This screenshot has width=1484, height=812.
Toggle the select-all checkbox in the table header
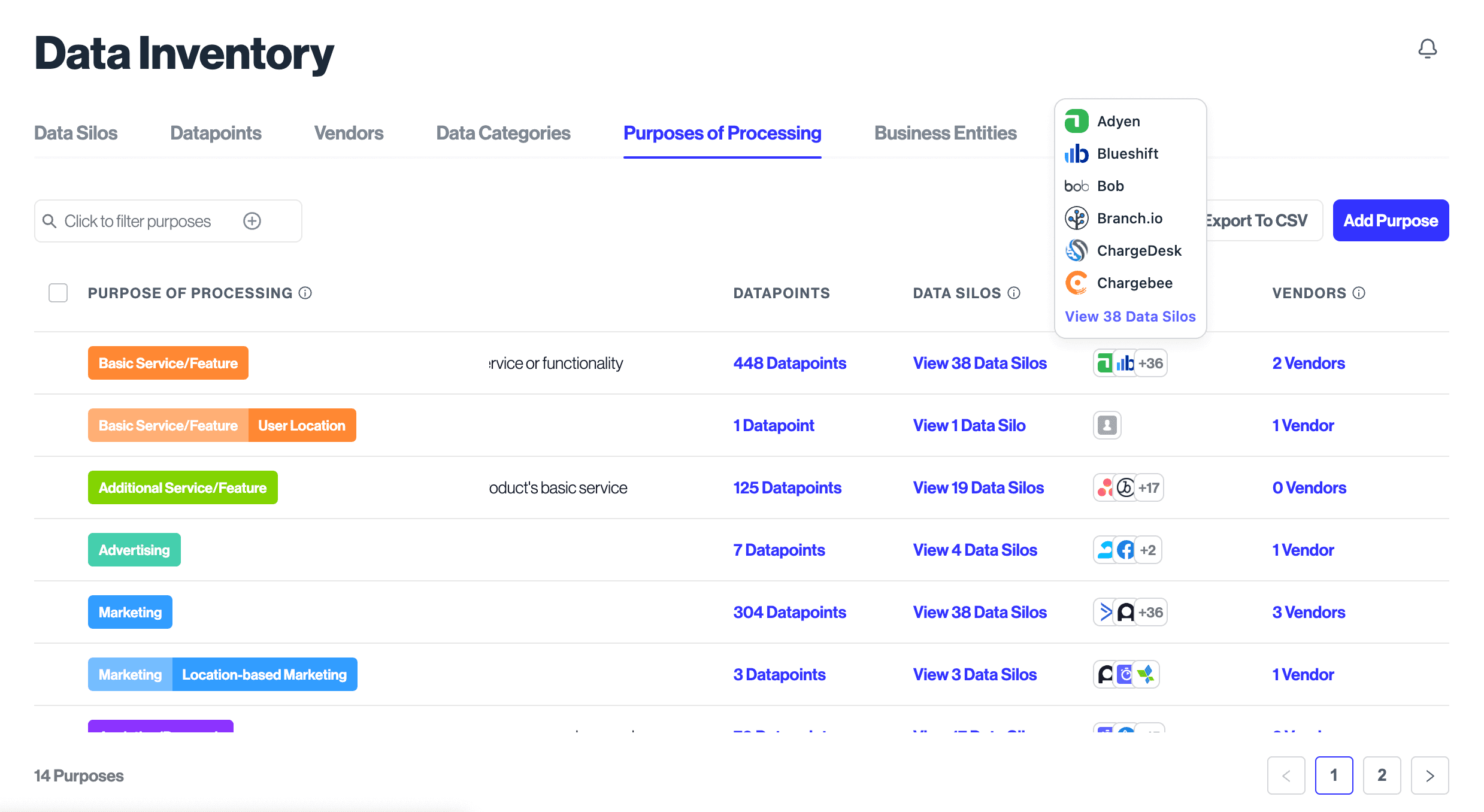pyautogui.click(x=57, y=293)
